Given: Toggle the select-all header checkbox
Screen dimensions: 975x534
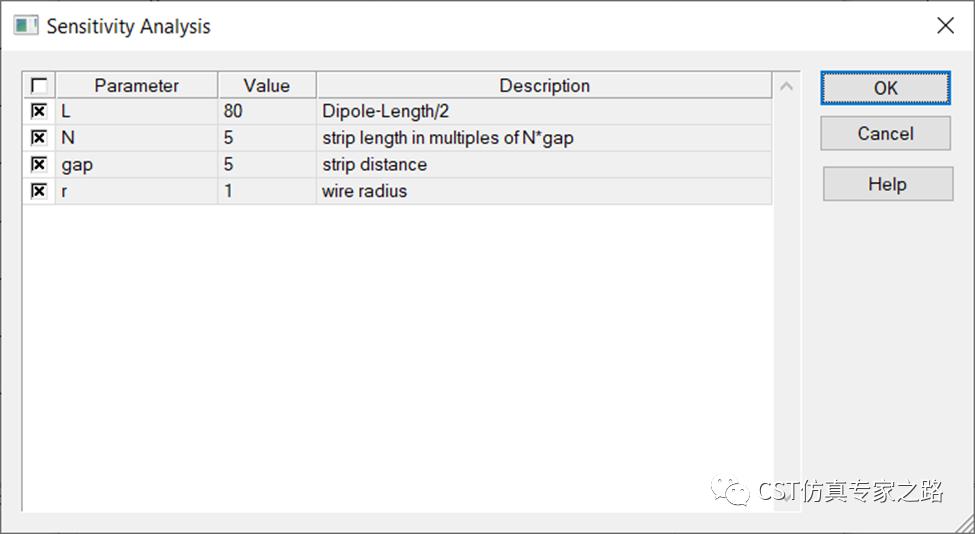Looking at the screenshot, I should tap(39, 85).
